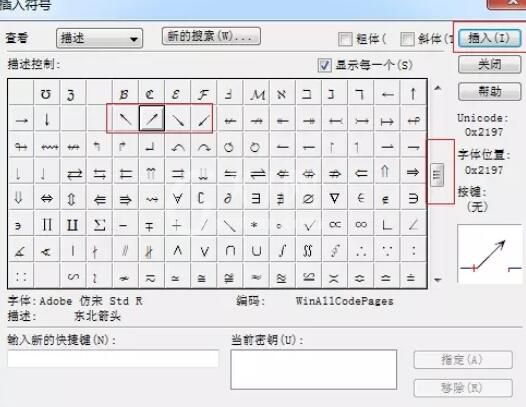Select the up-down double arrow symbol
The image size is (526, 407).
(72, 198)
